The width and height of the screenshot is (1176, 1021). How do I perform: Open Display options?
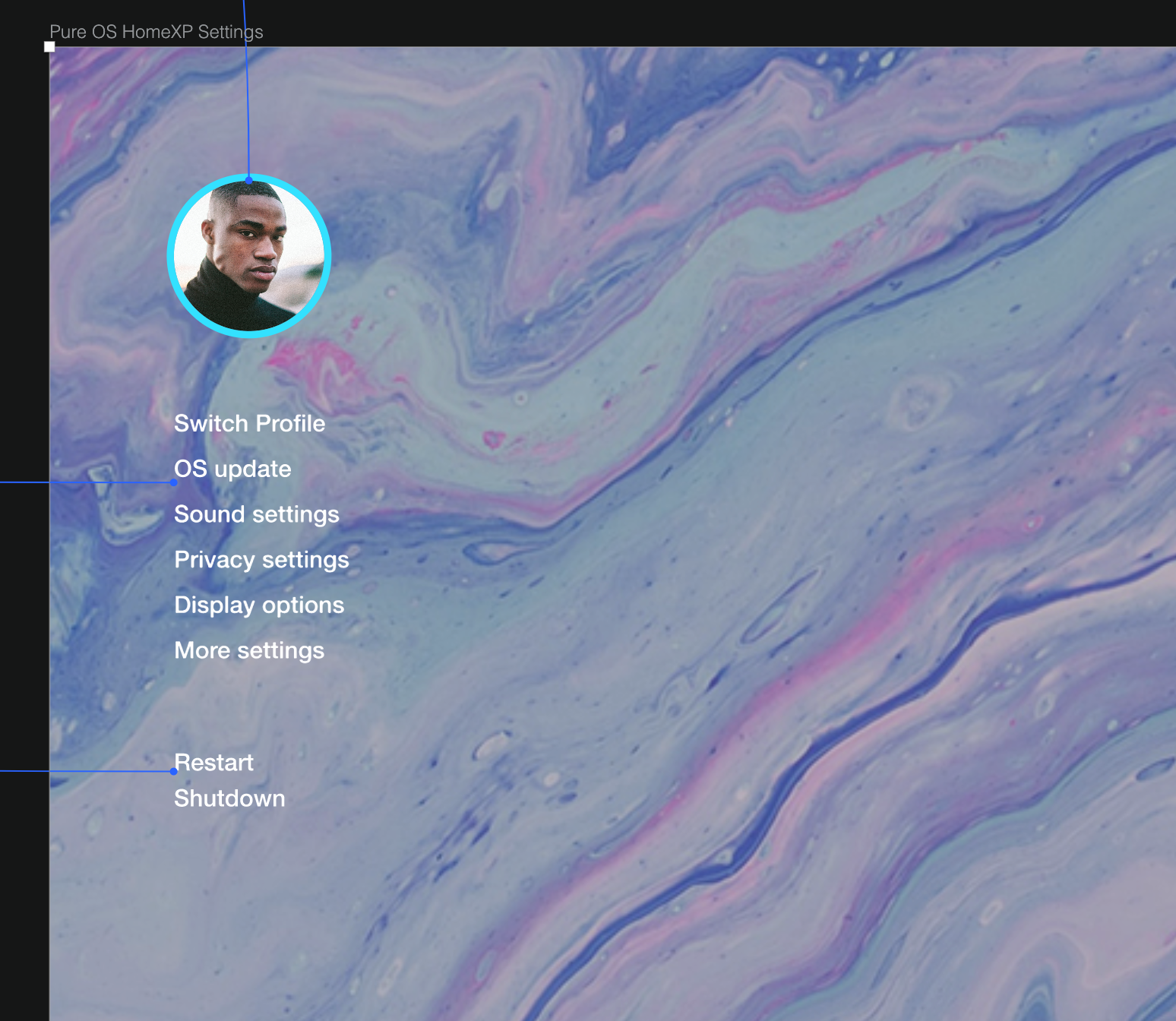(259, 605)
